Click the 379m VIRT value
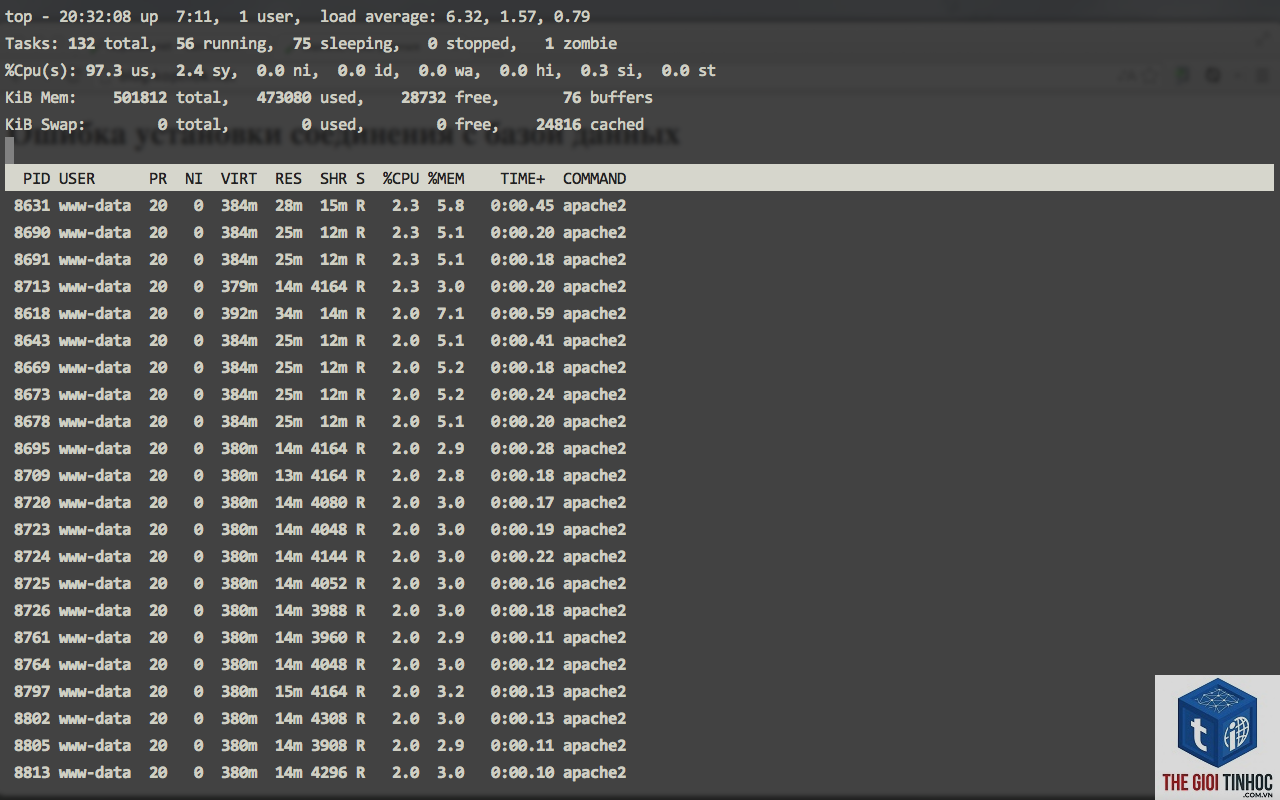 click(239, 286)
